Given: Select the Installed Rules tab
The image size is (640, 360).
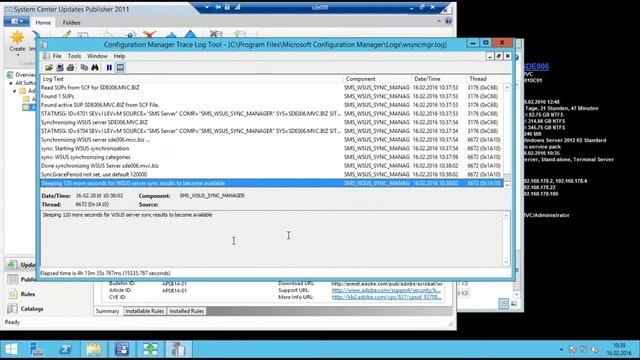Looking at the screenshot, I should (187, 311).
